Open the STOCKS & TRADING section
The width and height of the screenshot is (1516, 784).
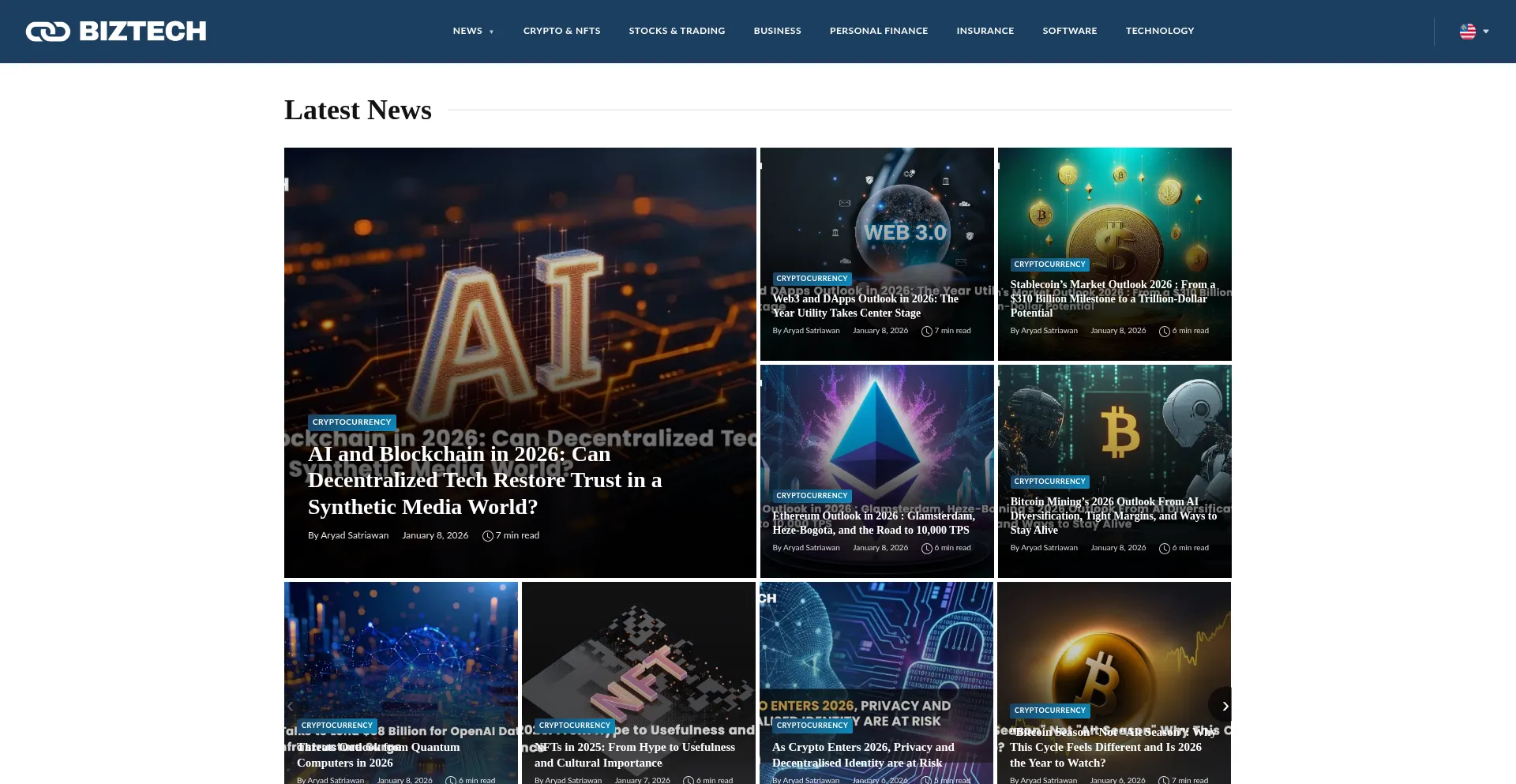677,31
